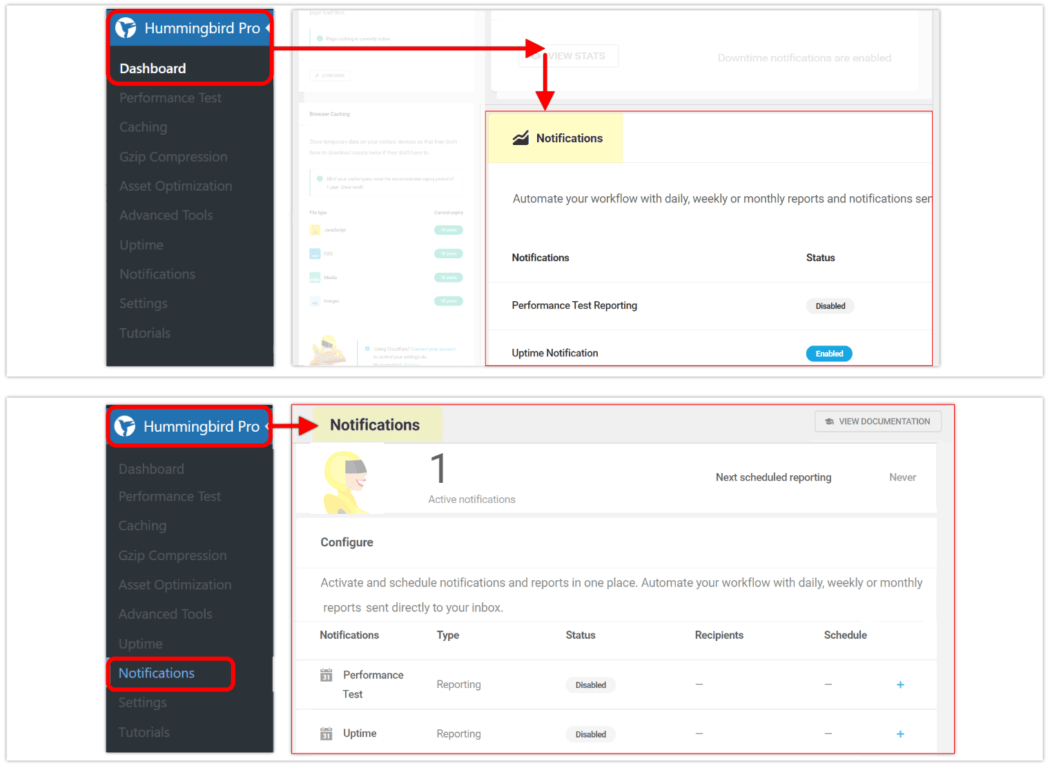Click the calendar icon beside Performance Test
The image size is (1050, 766).
pyautogui.click(x=326, y=676)
